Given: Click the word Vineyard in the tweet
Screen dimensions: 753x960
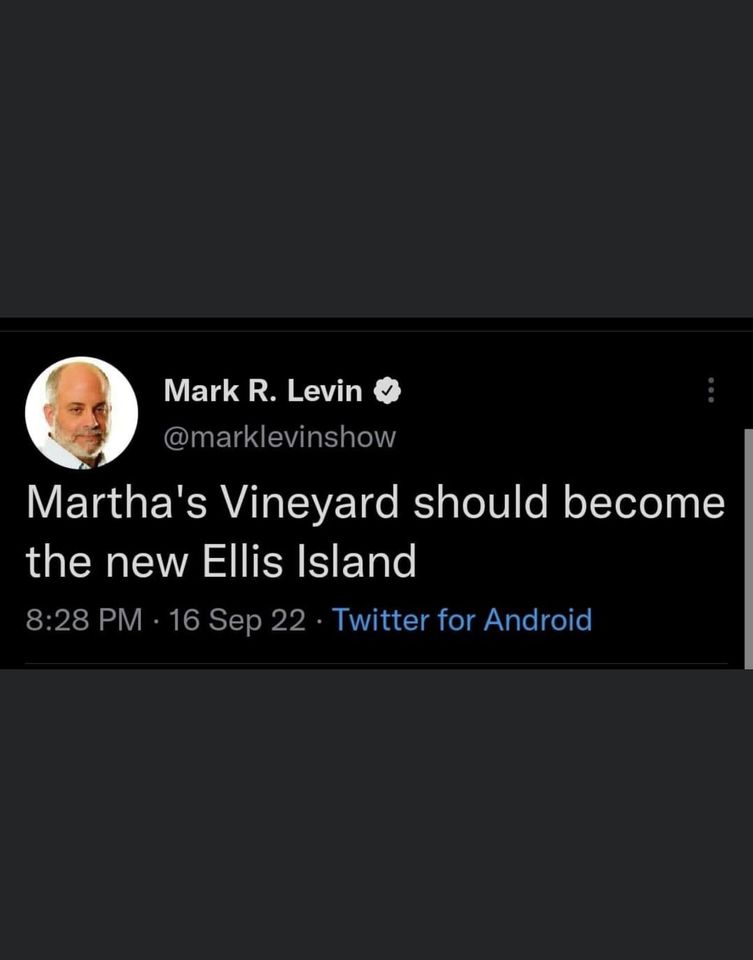Looking at the screenshot, I should tap(310, 503).
